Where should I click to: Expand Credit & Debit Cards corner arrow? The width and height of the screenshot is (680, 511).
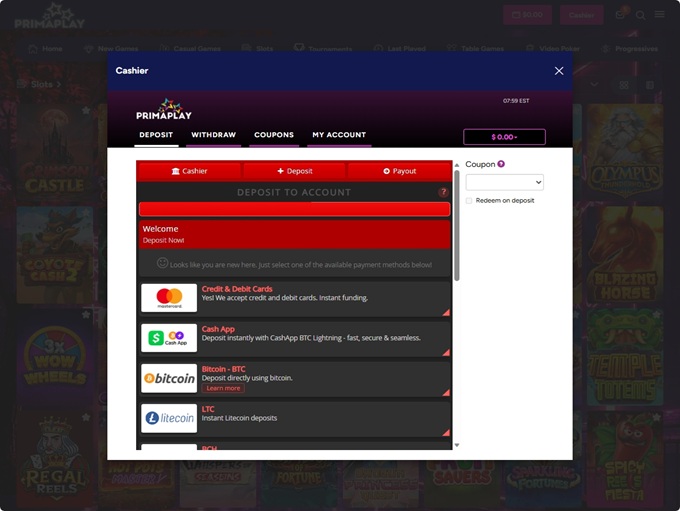445,312
